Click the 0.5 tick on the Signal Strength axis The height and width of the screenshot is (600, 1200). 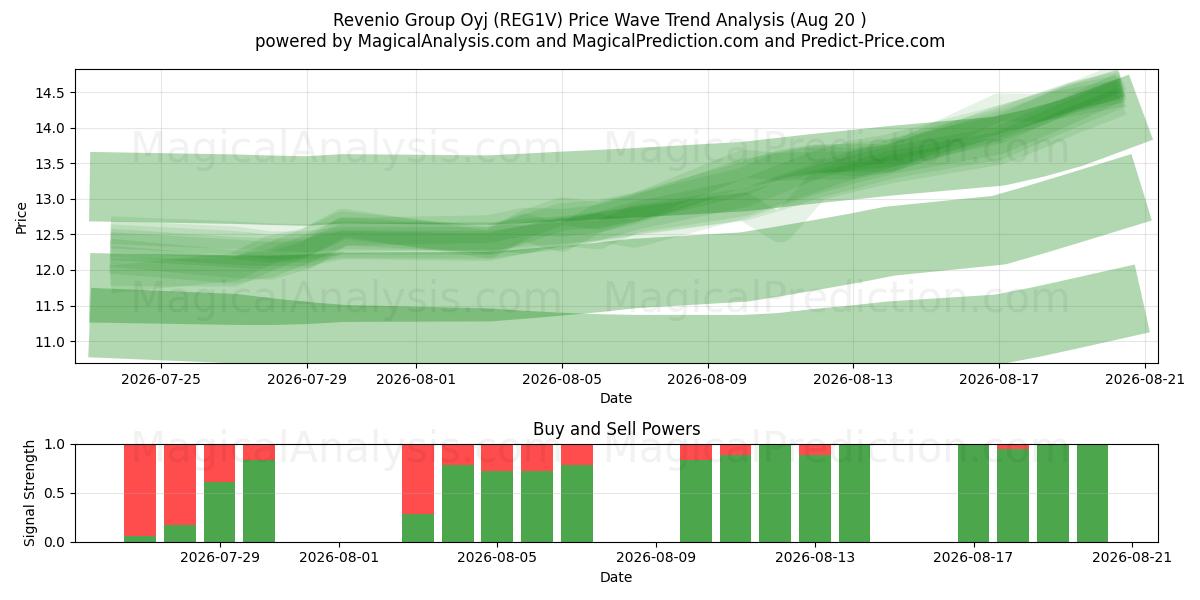tap(57, 493)
